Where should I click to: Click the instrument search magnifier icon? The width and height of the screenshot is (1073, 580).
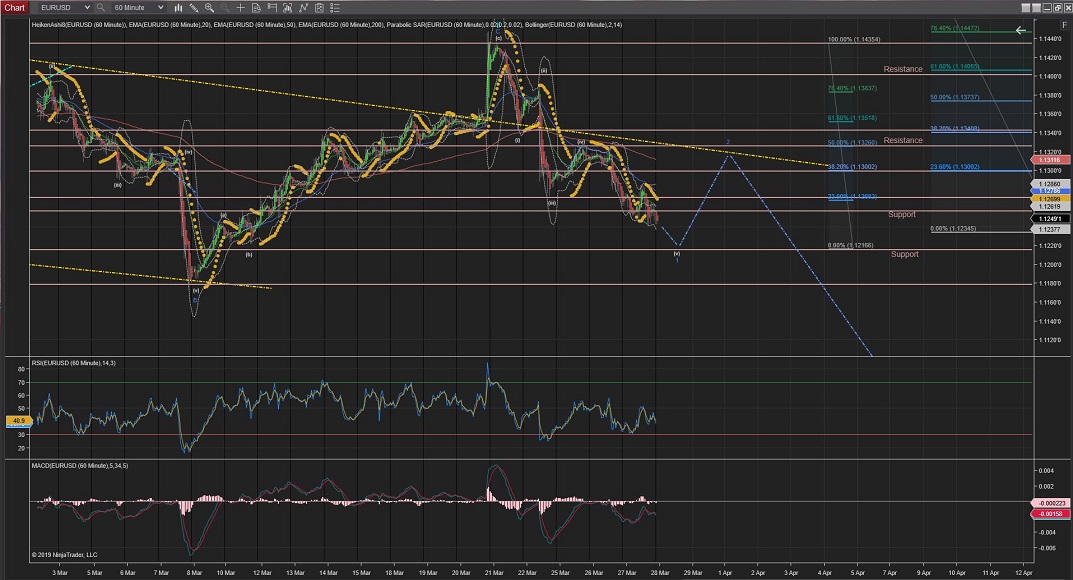point(100,7)
